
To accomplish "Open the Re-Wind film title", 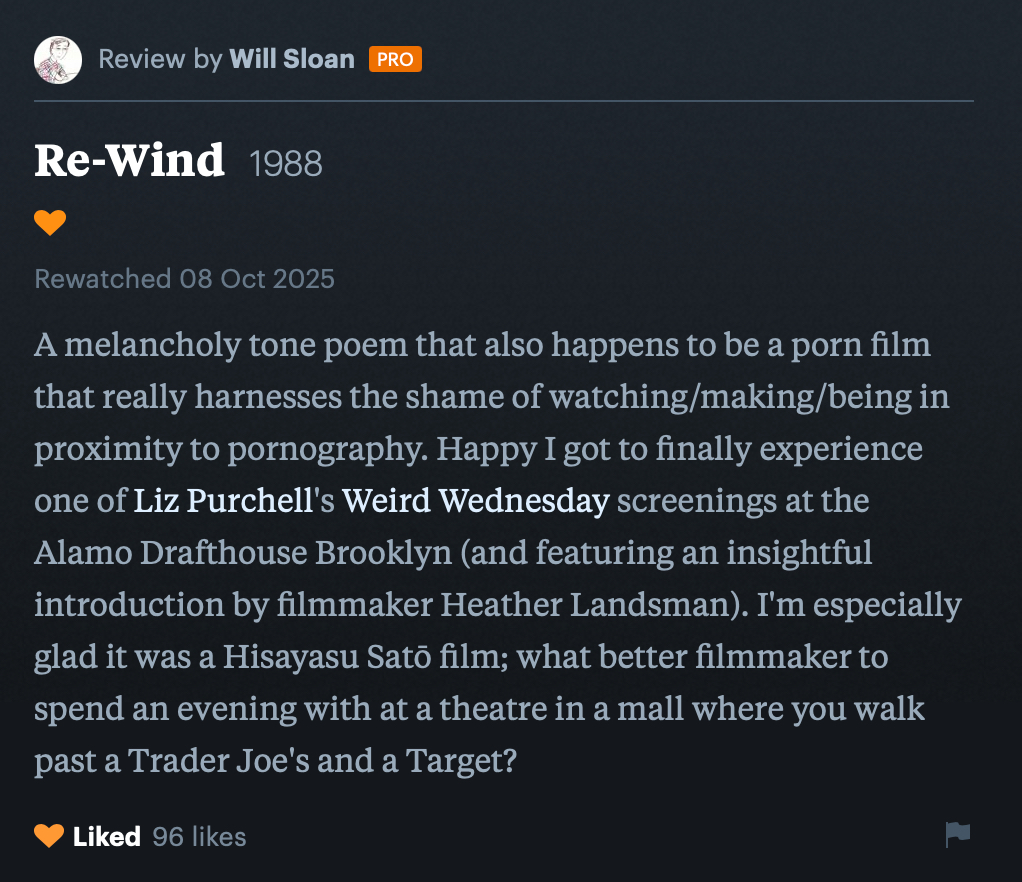I will coord(130,161).
